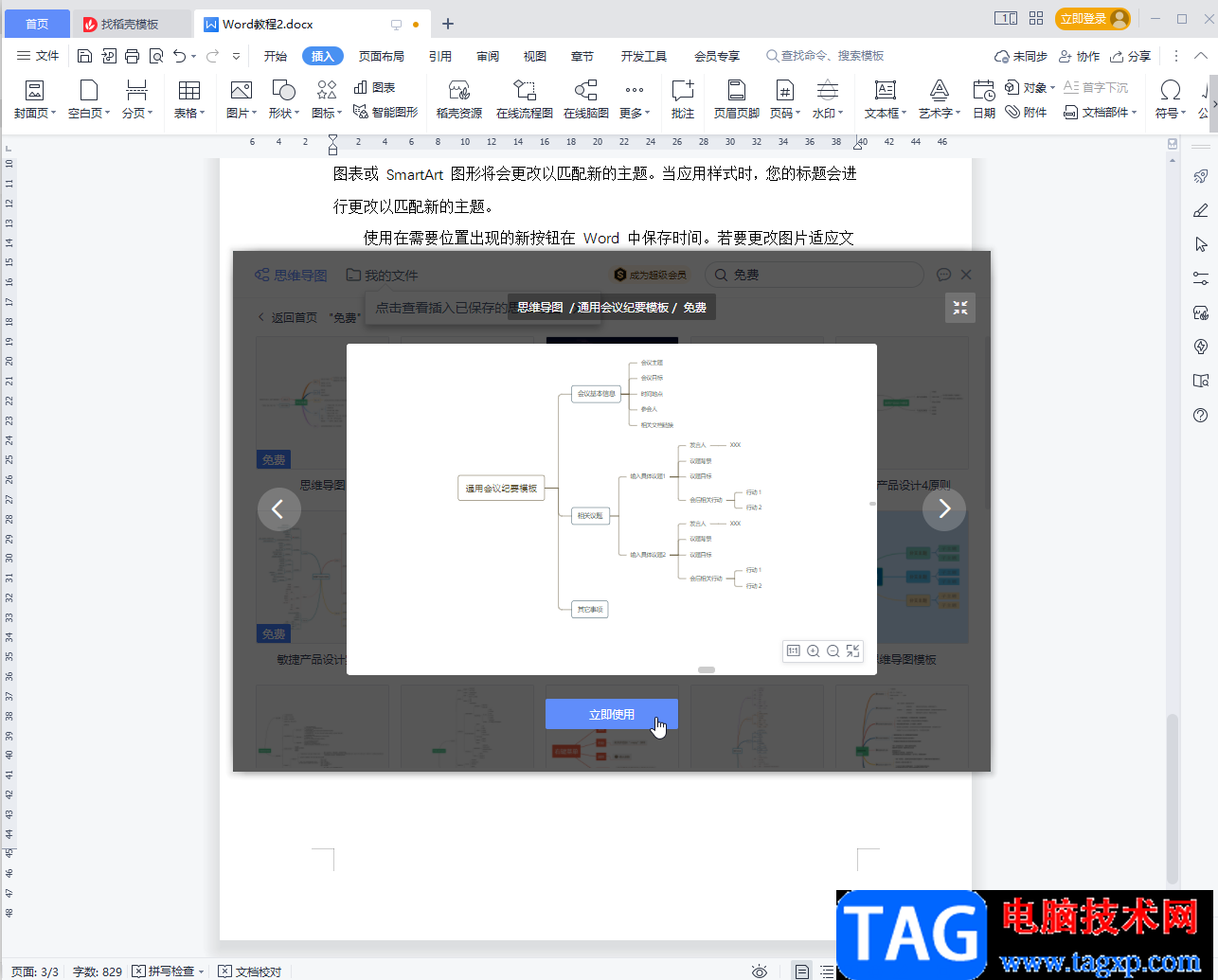Click the Print icon in the quick toolbar
Viewport: 1218px width, 980px height.
[133, 56]
